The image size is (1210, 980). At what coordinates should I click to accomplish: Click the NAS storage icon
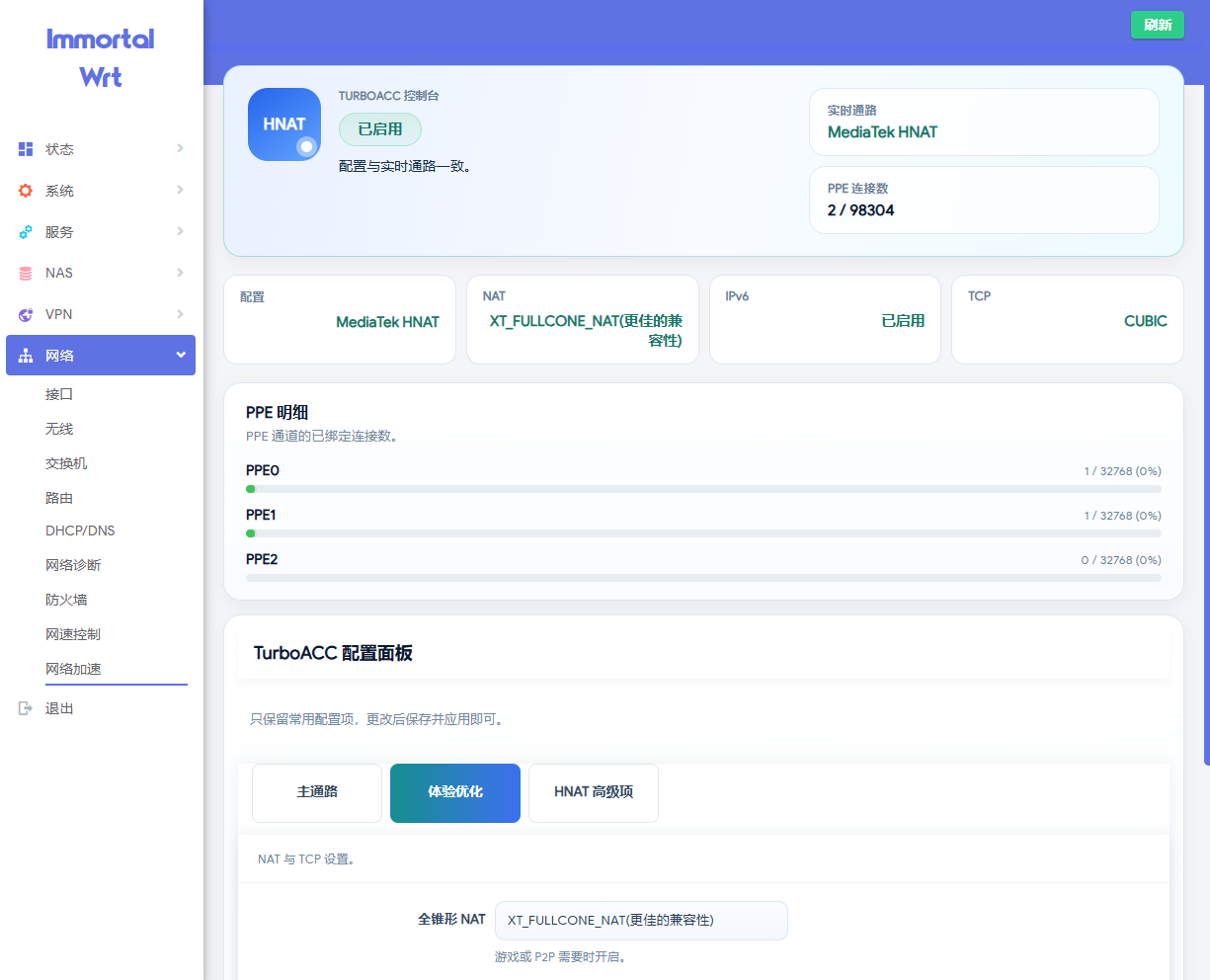tap(26, 274)
